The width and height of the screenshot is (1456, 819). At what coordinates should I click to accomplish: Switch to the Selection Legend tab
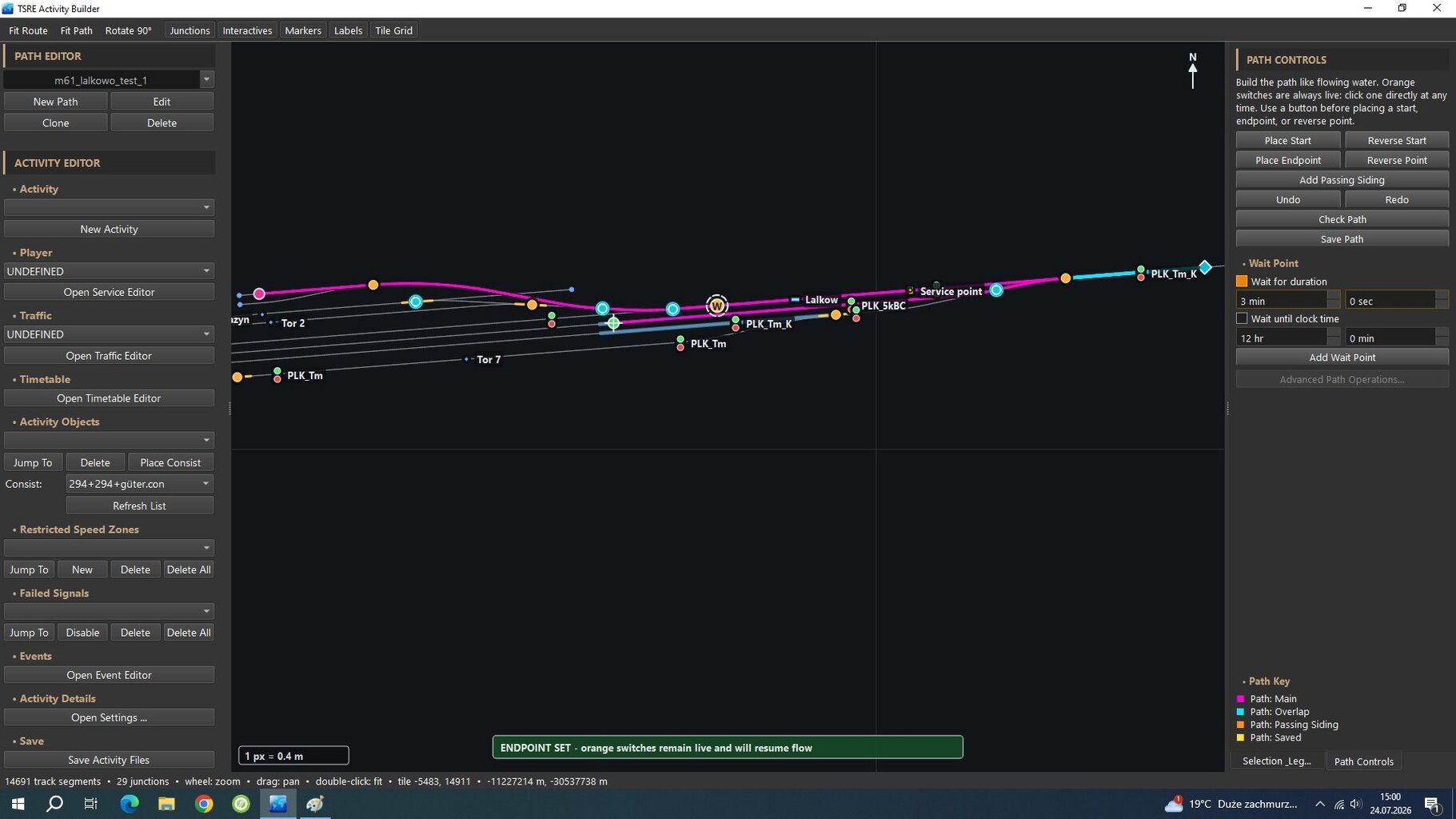[1276, 761]
